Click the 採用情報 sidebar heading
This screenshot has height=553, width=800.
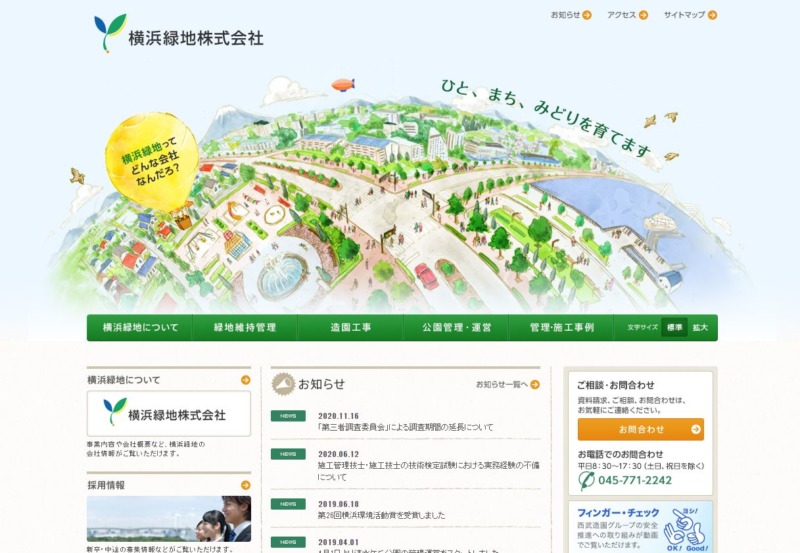pyautogui.click(x=106, y=485)
